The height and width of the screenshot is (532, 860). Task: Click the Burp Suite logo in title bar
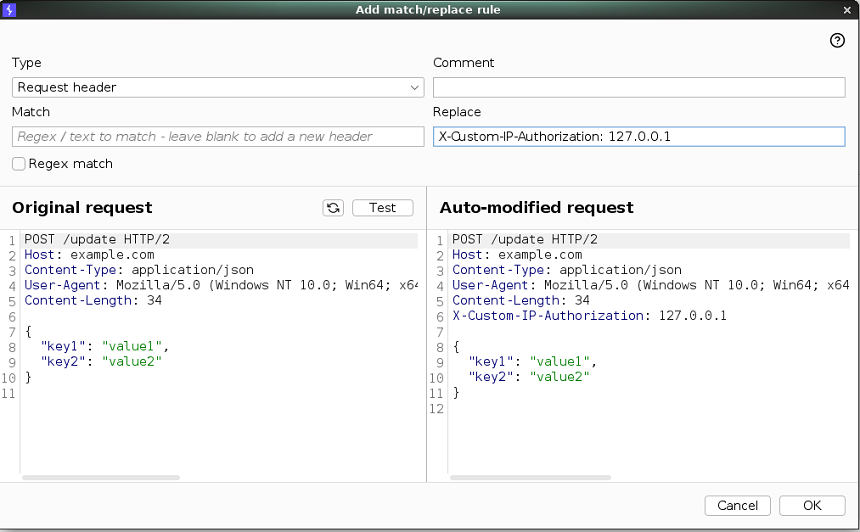[10, 9]
